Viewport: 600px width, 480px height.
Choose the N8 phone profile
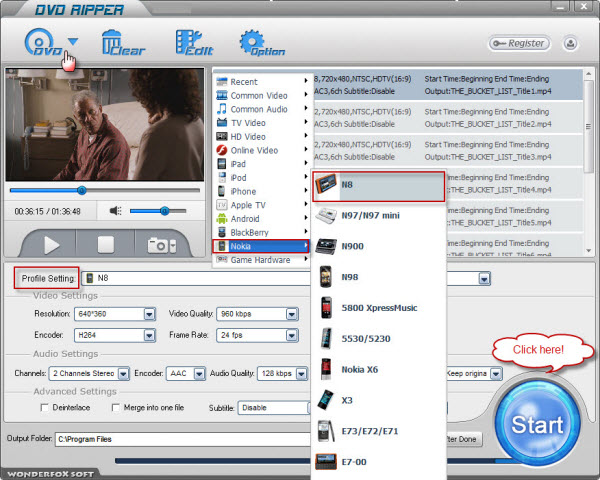[x=378, y=186]
